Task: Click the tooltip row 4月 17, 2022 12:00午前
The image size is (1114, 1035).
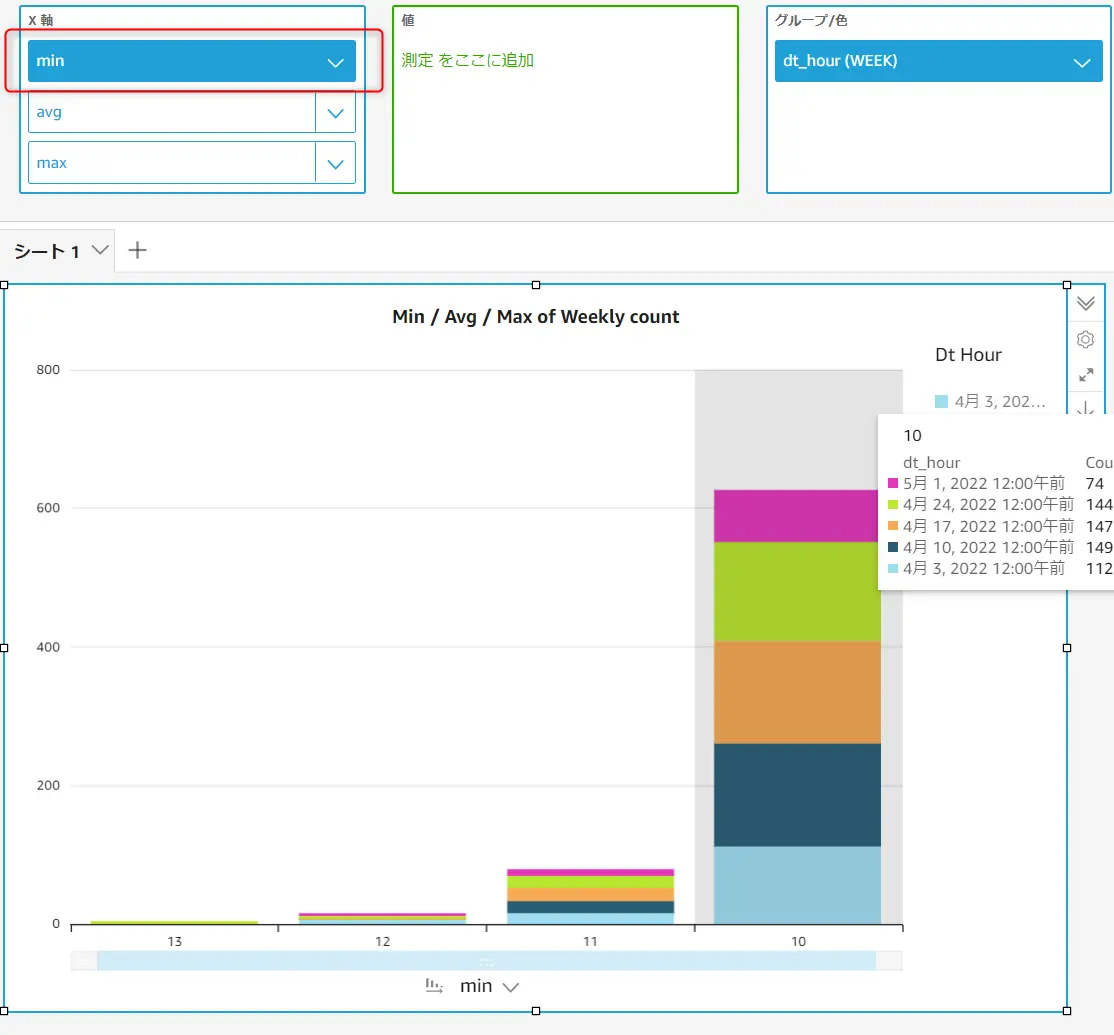Action: click(988, 526)
